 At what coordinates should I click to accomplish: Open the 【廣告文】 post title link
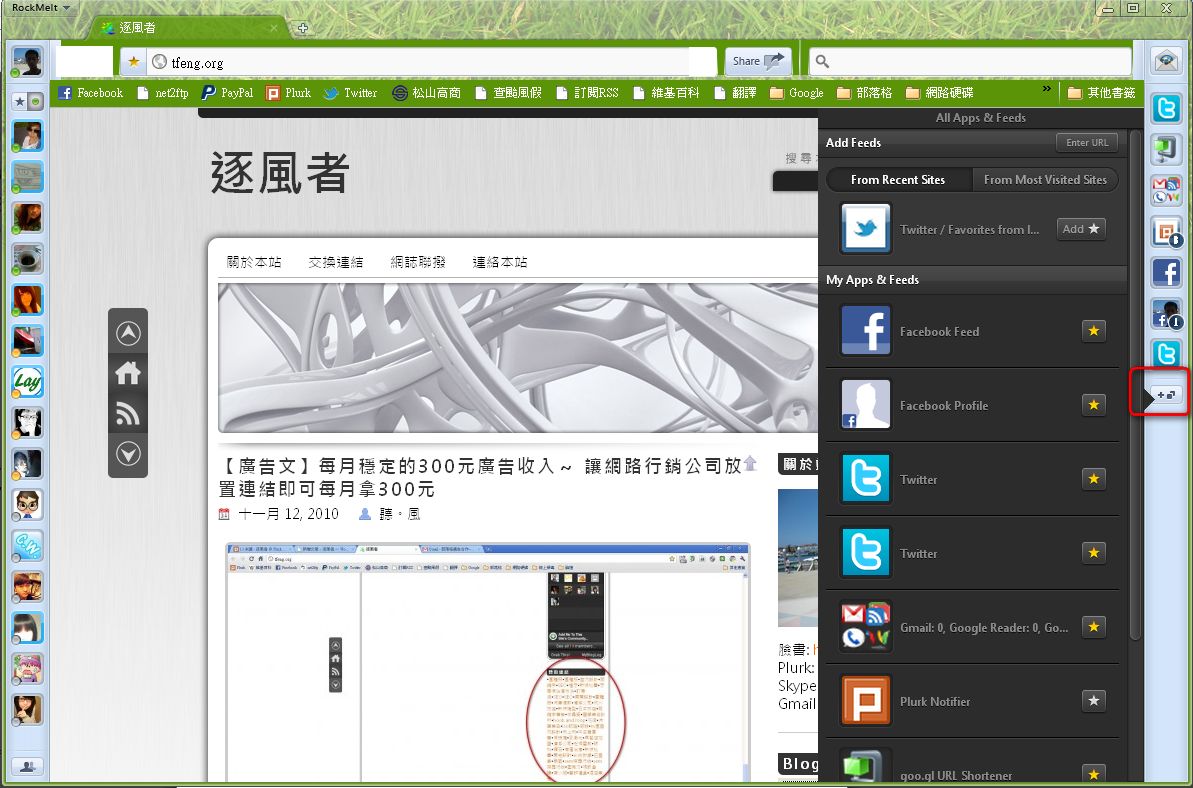pos(480,476)
